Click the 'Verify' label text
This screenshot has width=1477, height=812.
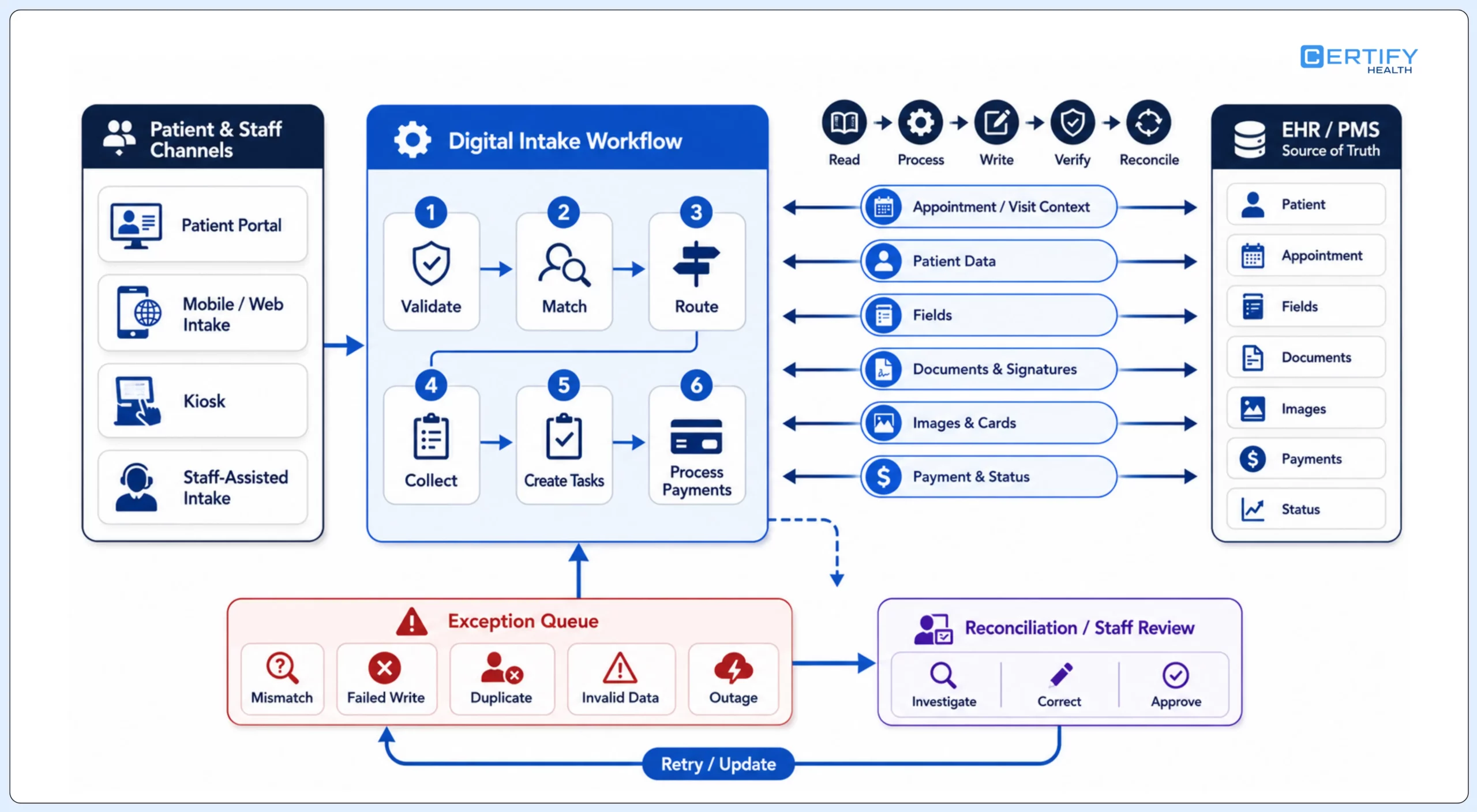click(1072, 160)
